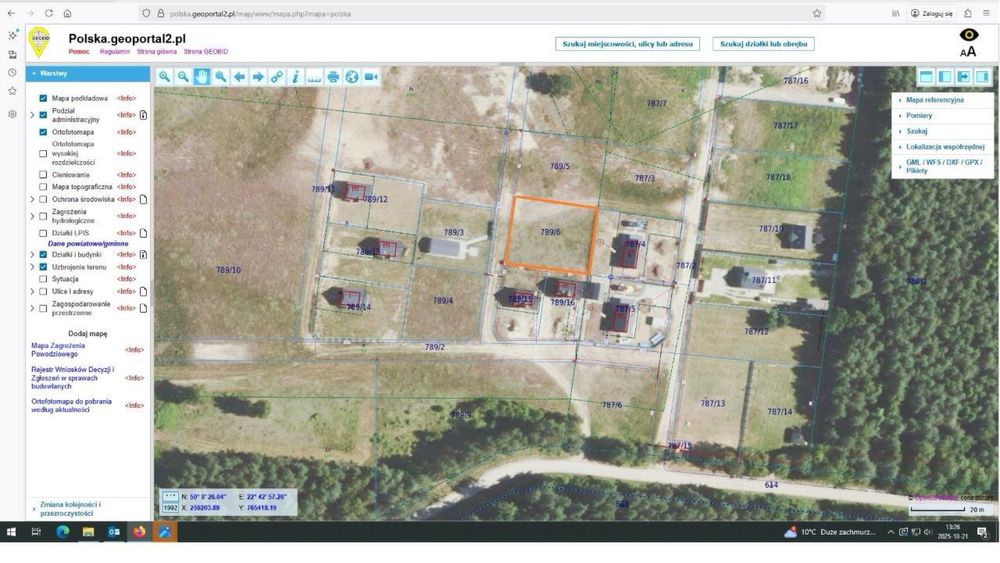Expand Działki i budynki layer group
Image resolution: width=1000 pixels, height=563 pixels.
[x=33, y=254]
